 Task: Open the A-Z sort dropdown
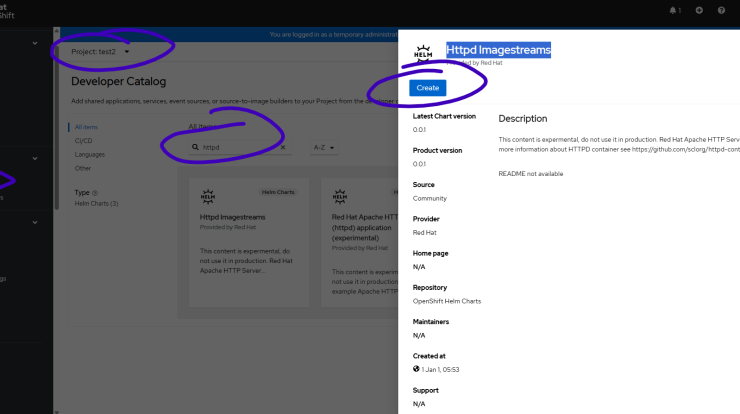coord(324,147)
